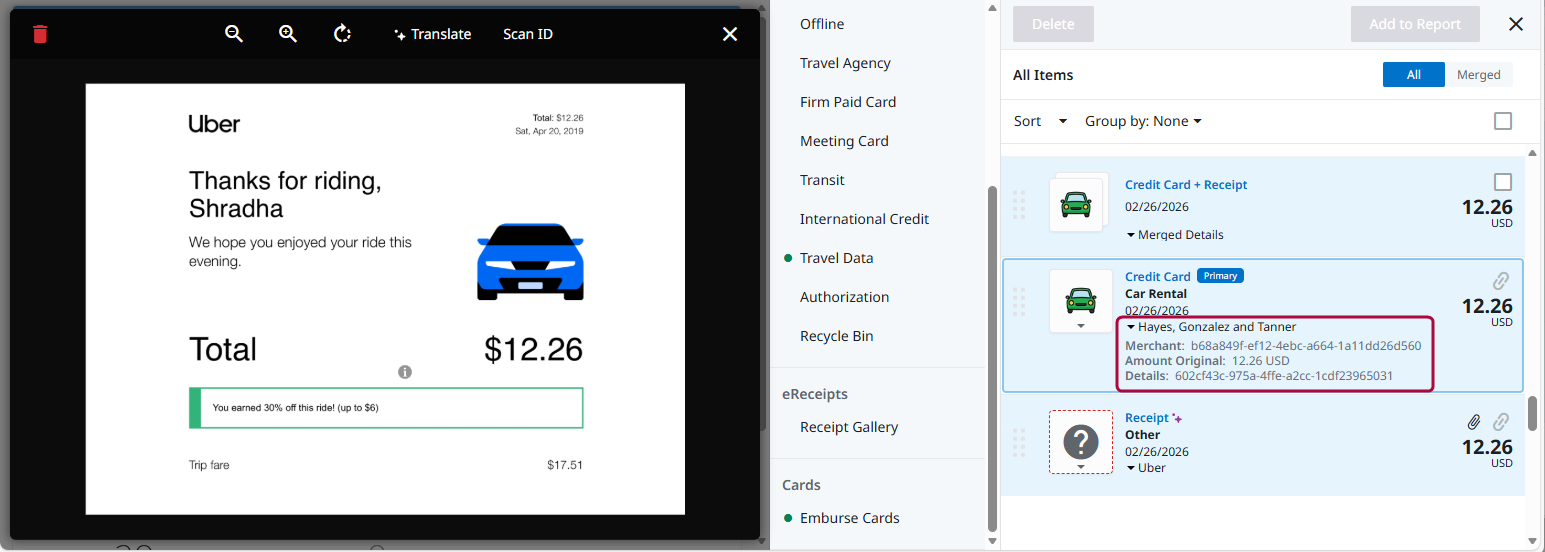Click the question mark Other expense icon

(1080, 441)
